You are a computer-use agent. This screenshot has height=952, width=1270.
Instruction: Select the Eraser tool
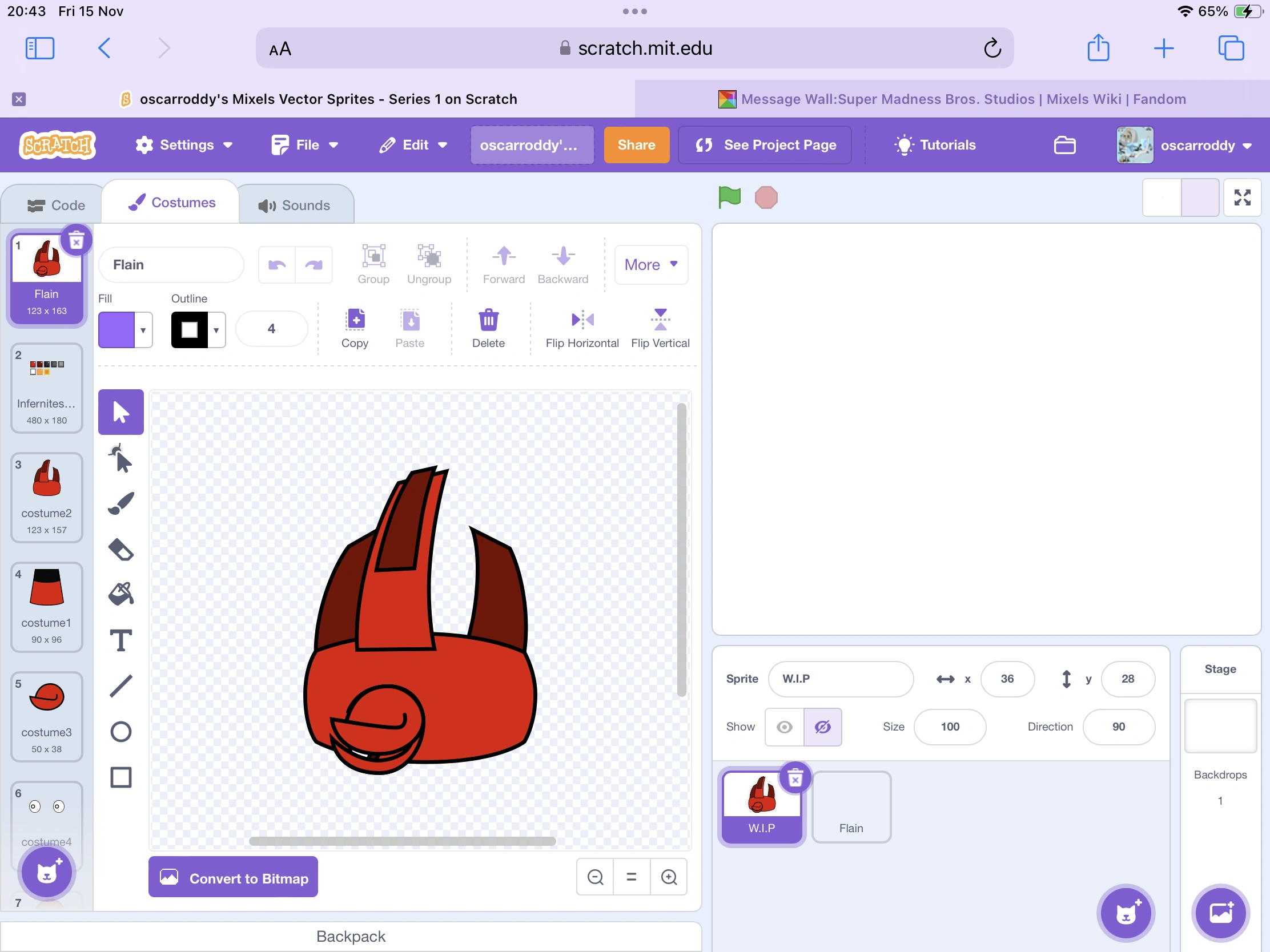click(120, 549)
